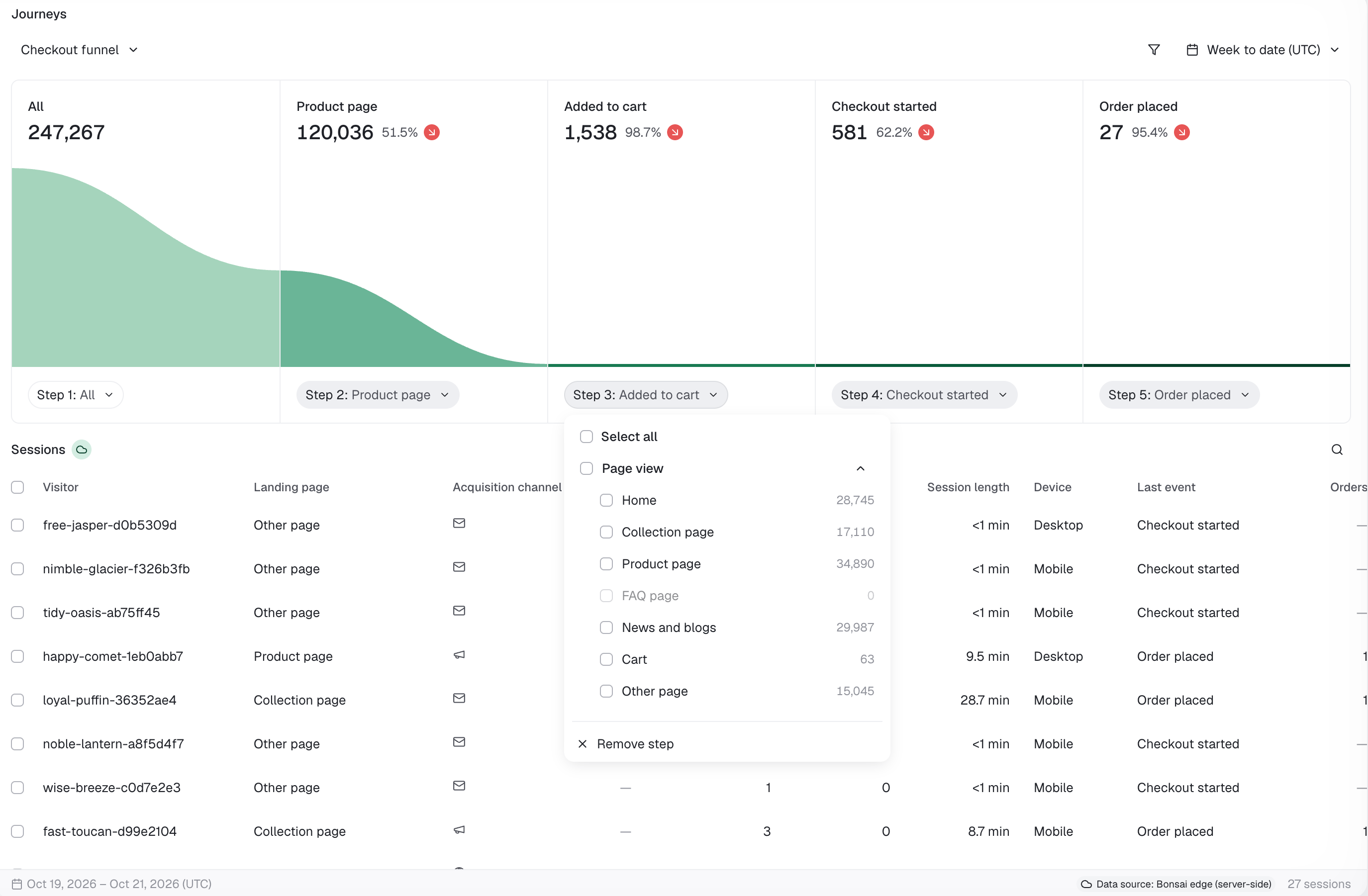Enable the Home page checkbox
Image resolution: width=1368 pixels, height=896 pixels.
[606, 500]
